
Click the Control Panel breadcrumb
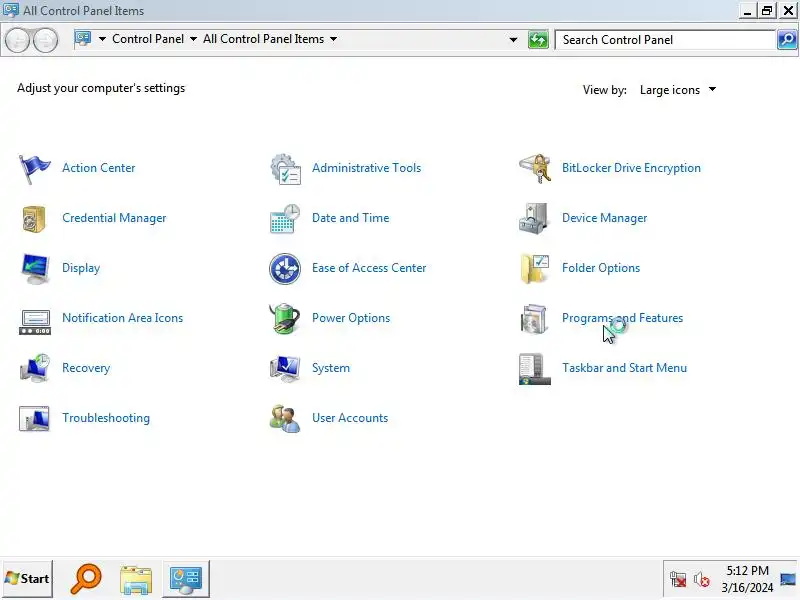[x=148, y=39]
